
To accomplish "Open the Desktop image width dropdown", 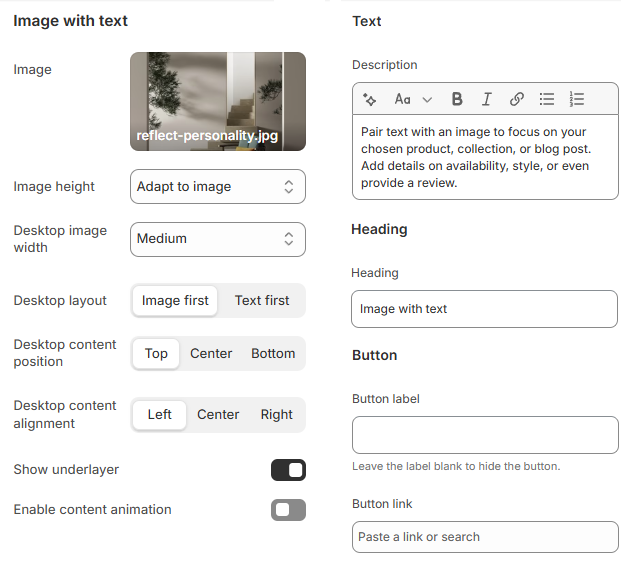I will point(218,239).
